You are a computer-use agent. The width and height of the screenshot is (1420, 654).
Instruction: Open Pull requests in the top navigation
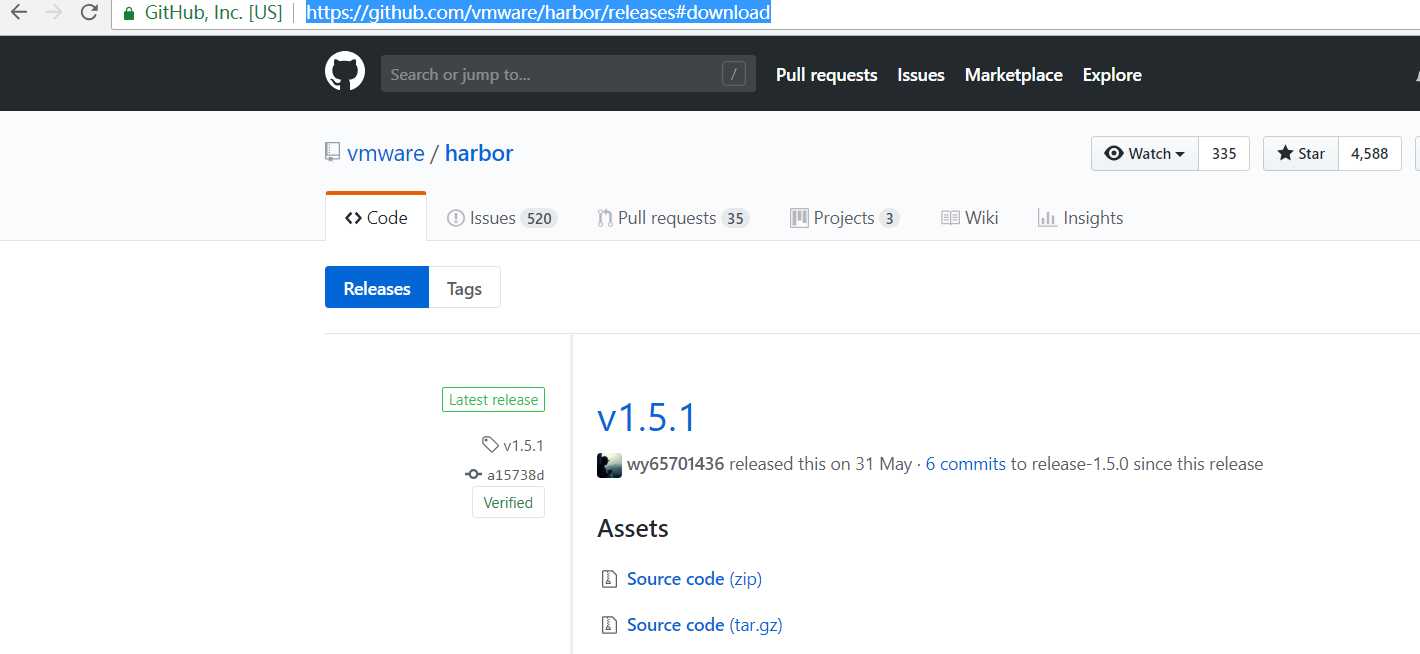[826, 75]
